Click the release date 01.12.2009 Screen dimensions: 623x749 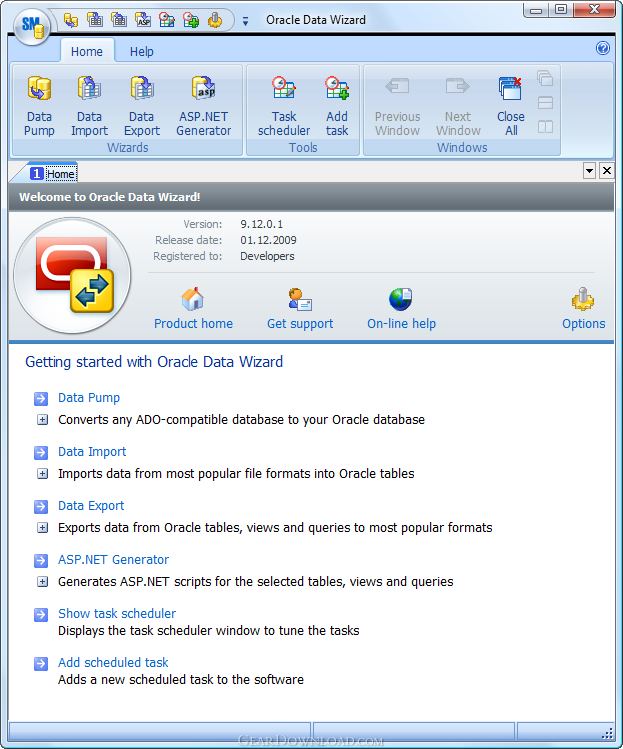point(268,240)
